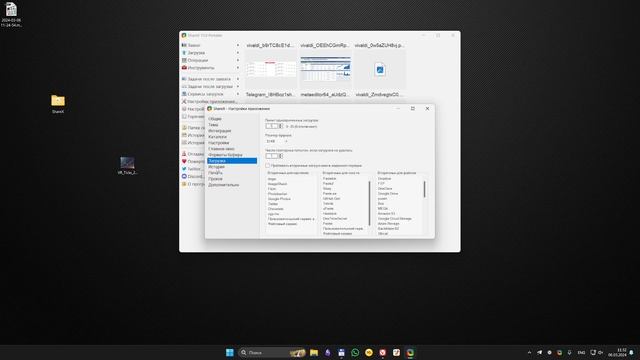
Task: Switch to the Интеграция settings tab
Action: coord(220,131)
